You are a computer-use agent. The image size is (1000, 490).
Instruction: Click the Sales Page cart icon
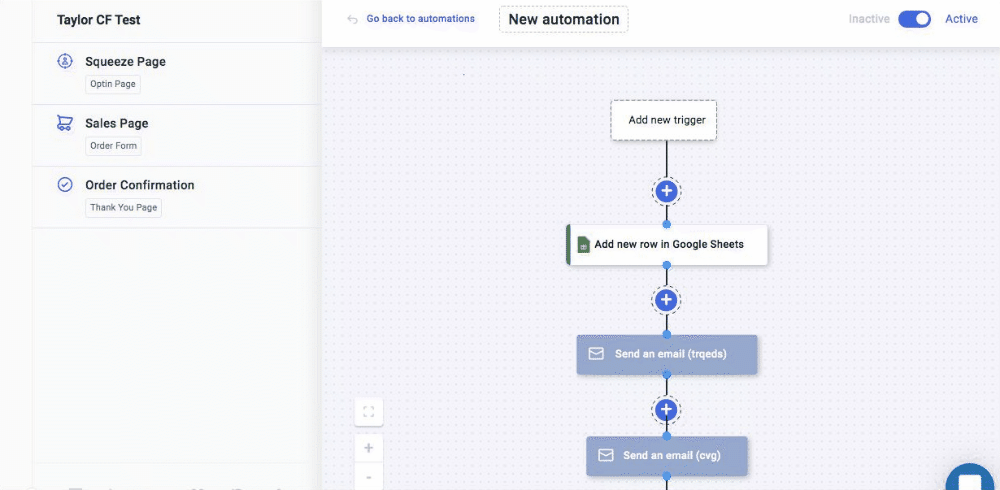point(64,123)
